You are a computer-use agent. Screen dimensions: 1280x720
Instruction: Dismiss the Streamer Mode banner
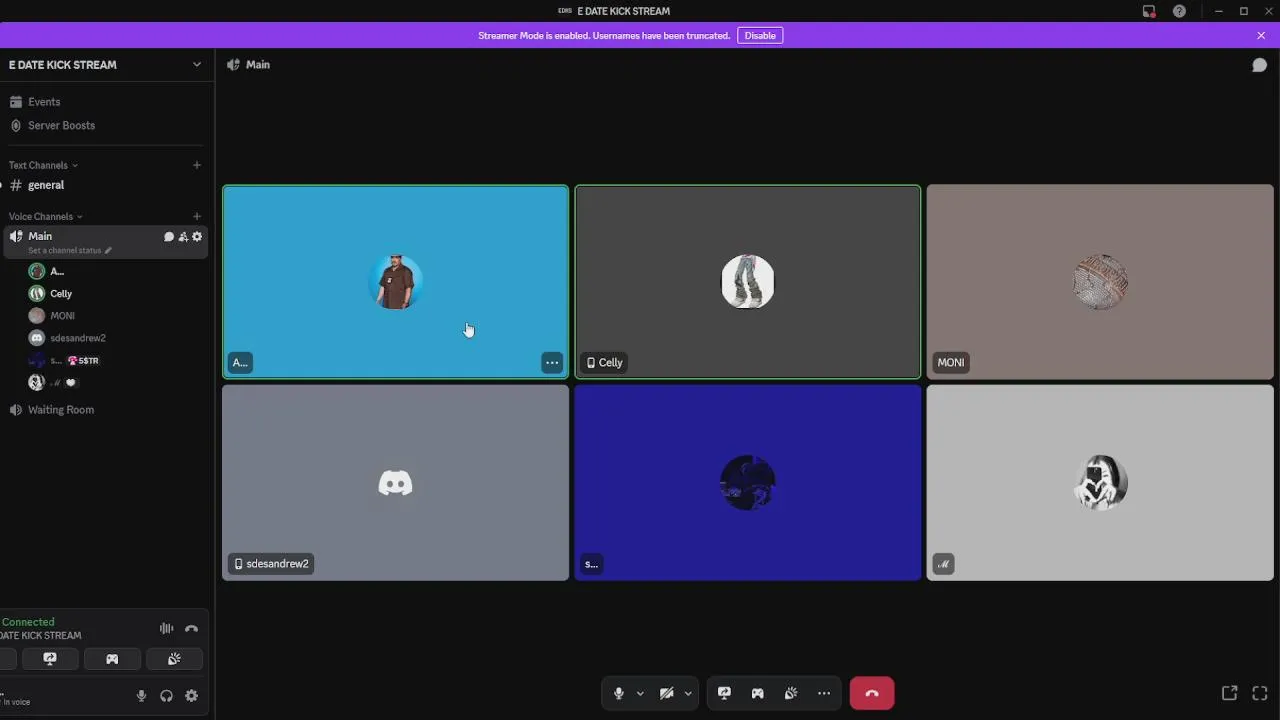tap(1261, 35)
